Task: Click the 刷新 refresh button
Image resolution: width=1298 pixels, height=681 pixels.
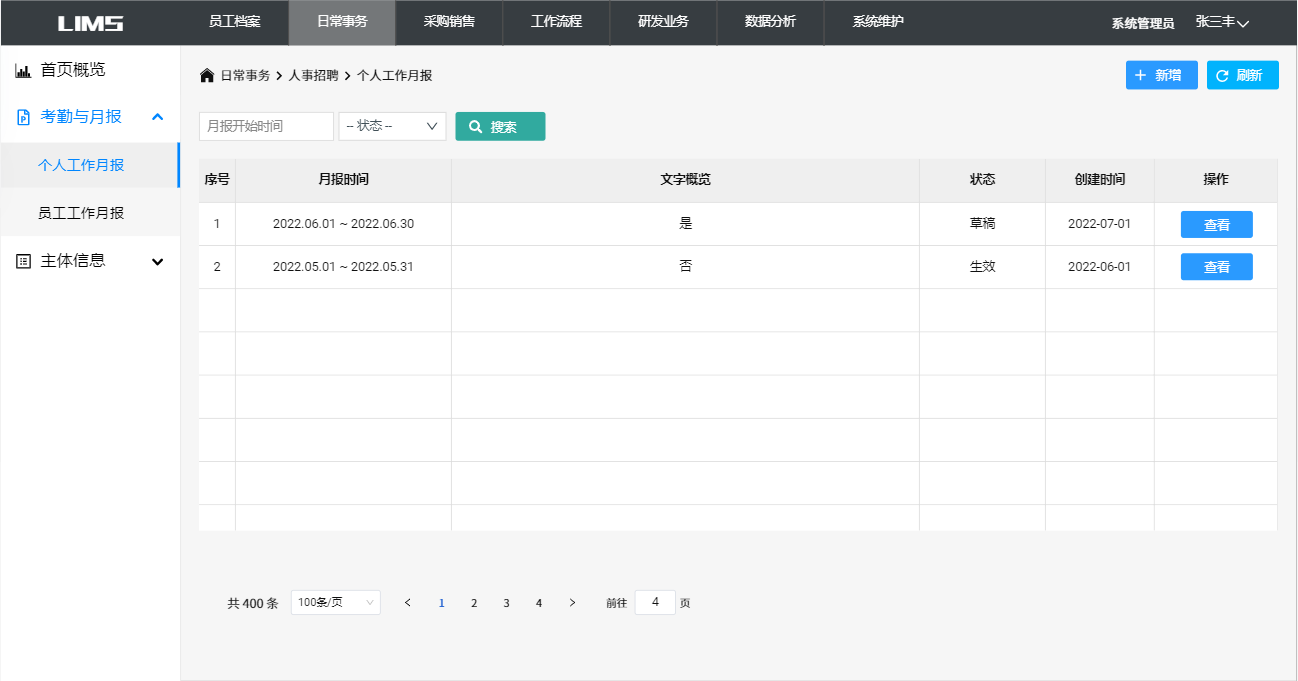Action: pos(1242,75)
